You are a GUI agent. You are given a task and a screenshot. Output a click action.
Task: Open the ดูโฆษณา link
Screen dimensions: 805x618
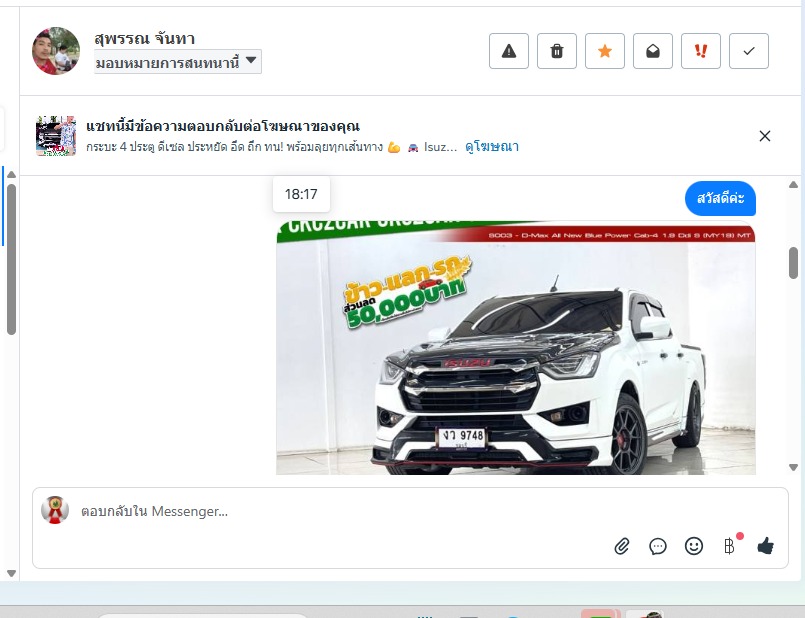(492, 147)
